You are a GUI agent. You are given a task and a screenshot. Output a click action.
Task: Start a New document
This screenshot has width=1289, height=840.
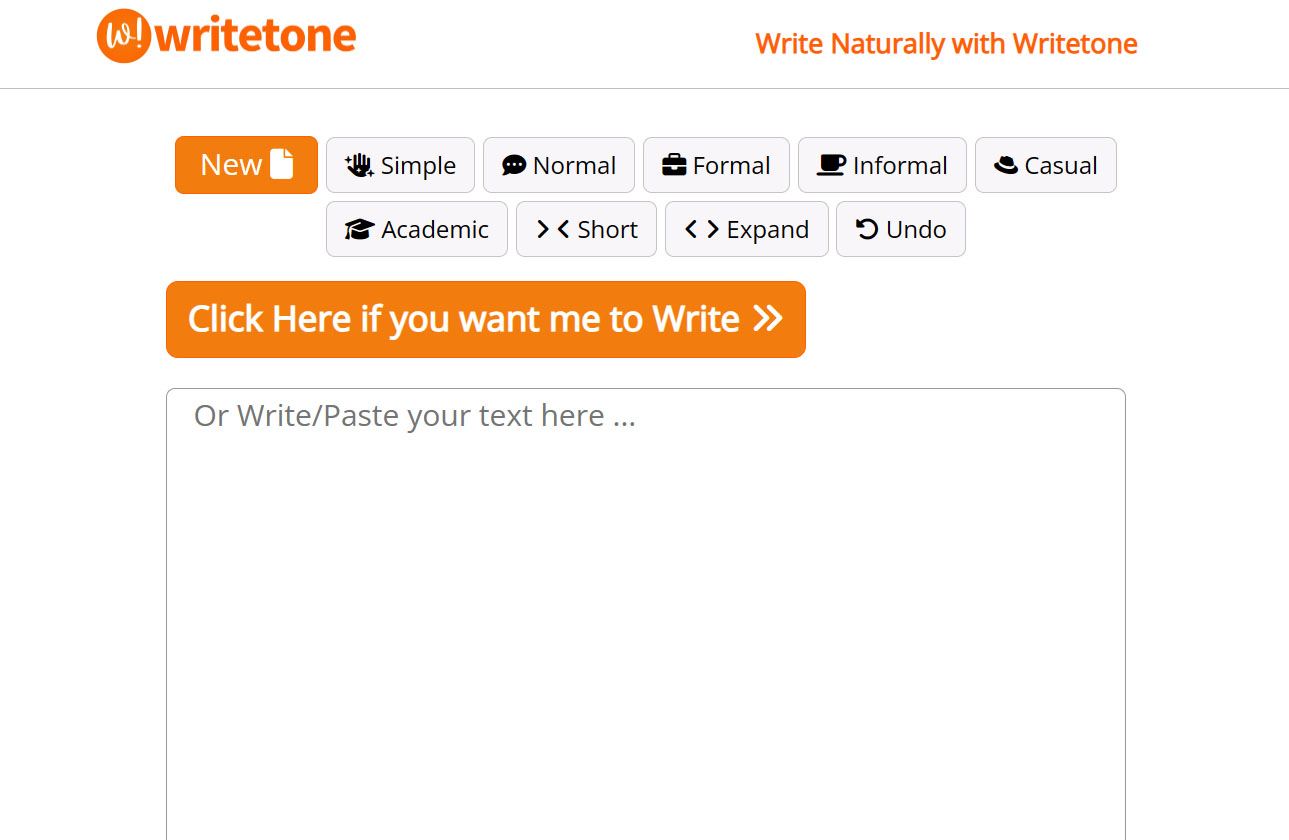click(246, 165)
